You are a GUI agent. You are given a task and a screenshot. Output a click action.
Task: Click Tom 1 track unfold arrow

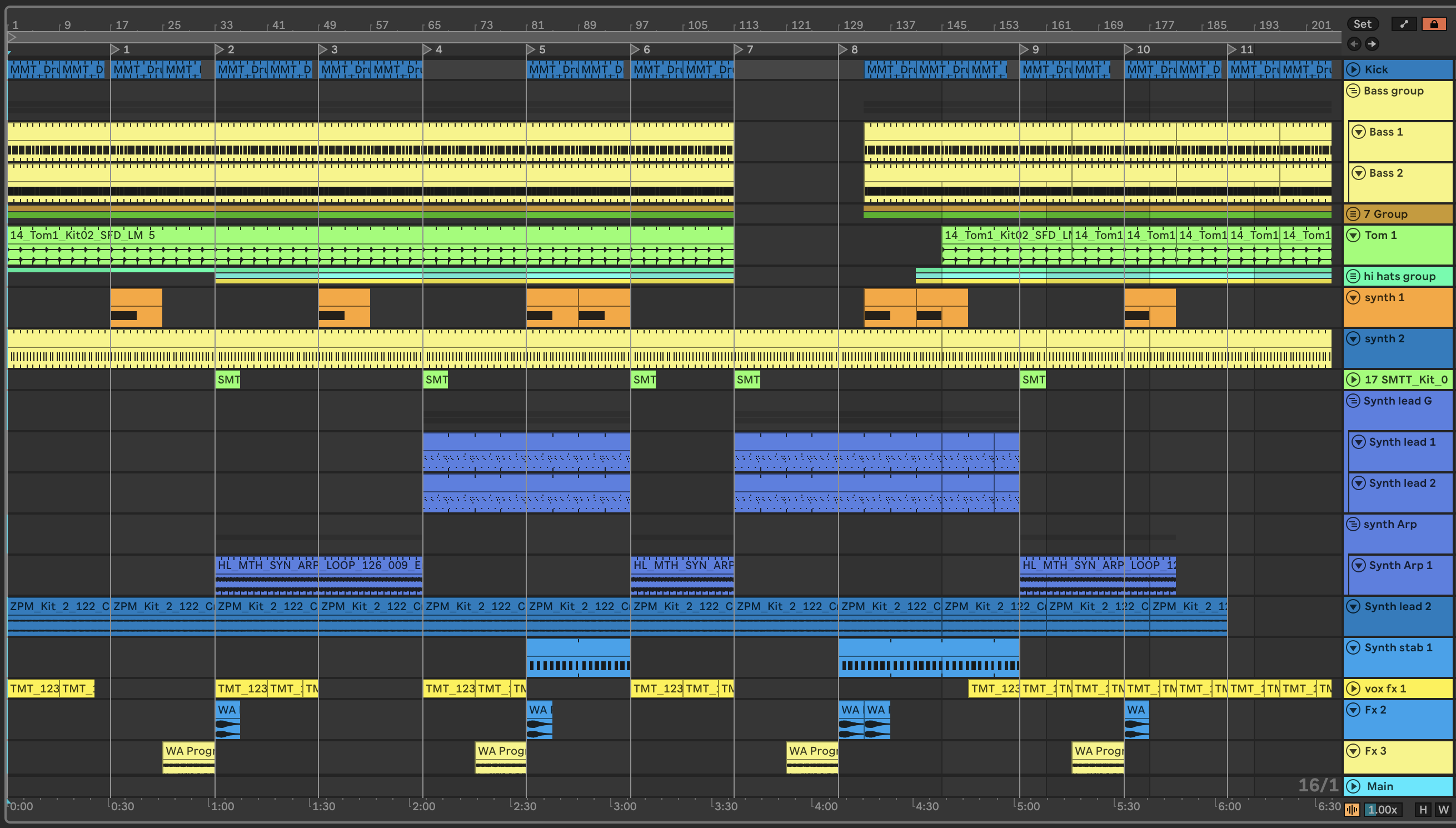pyautogui.click(x=1354, y=235)
